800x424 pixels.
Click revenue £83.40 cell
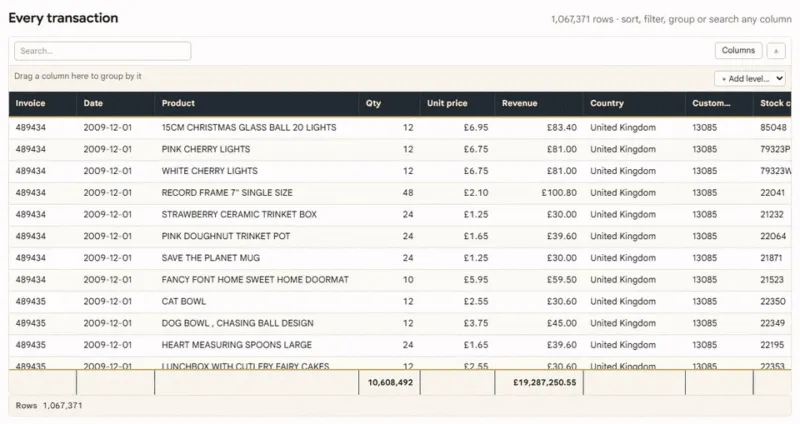pyautogui.click(x=539, y=128)
